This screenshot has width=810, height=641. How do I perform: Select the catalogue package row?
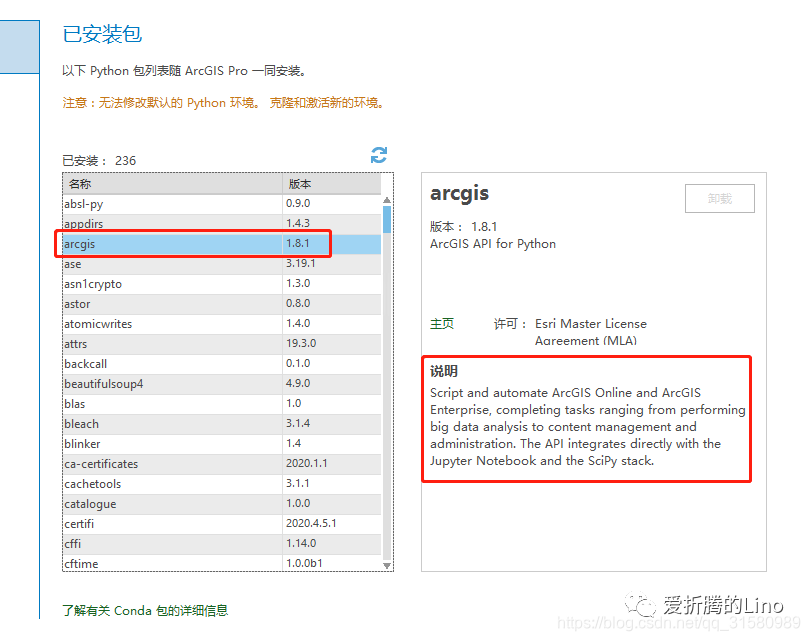222,504
